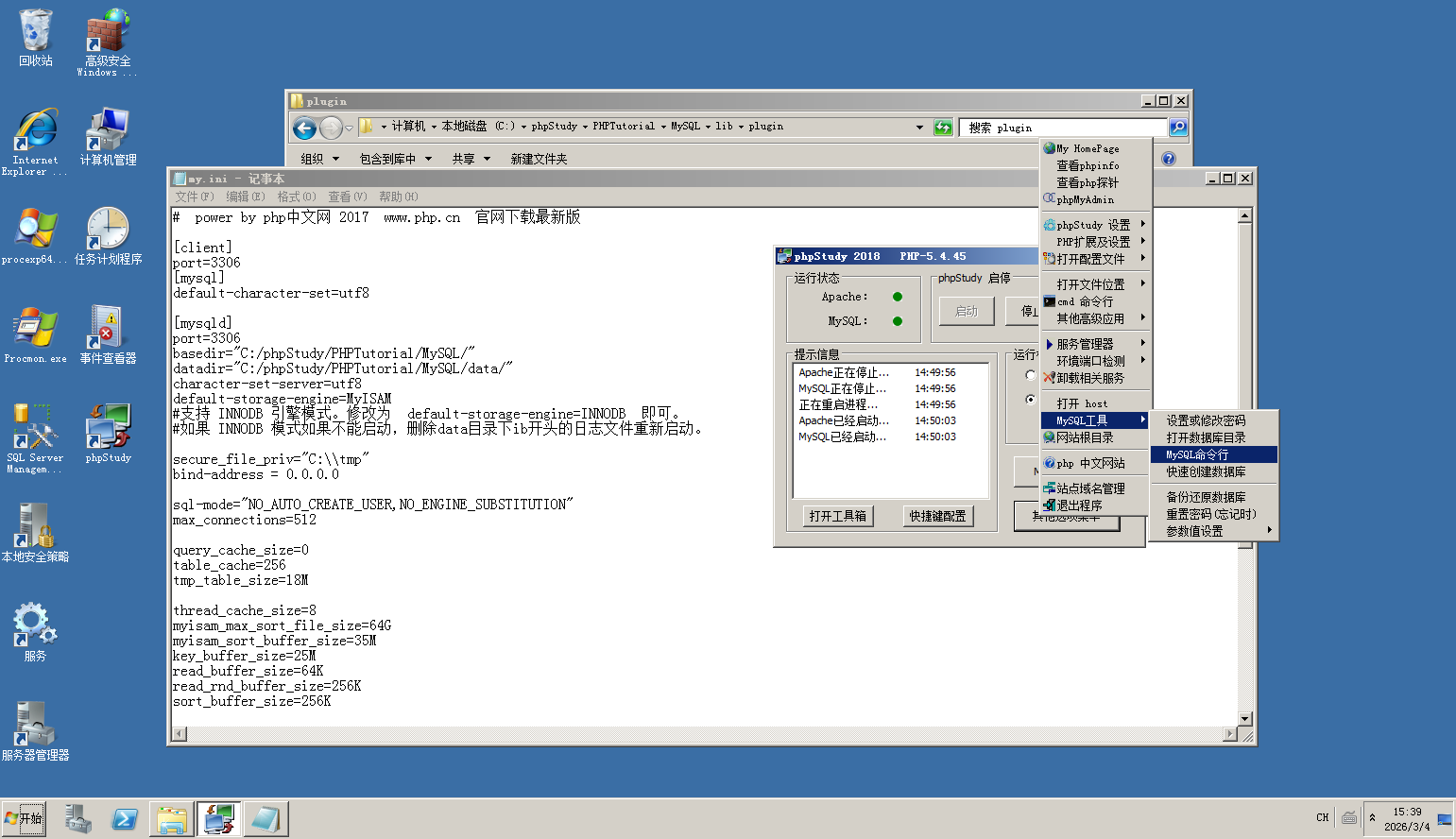Open the Computer Management desktop icon
1456x839 pixels.
tap(108, 137)
